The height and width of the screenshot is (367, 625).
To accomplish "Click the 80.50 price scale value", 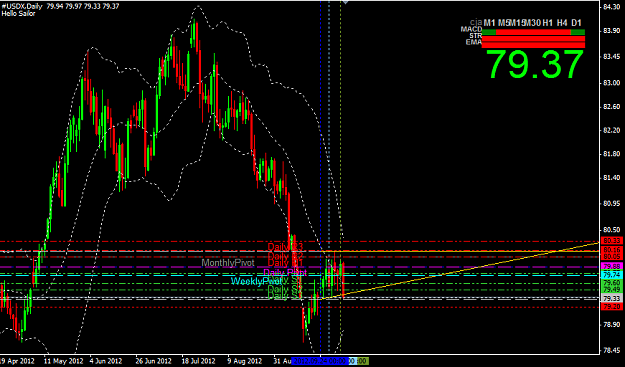I will [611, 230].
